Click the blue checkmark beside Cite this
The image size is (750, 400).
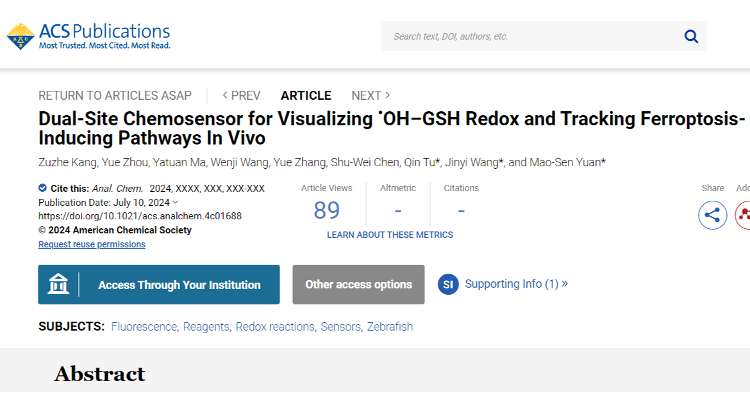coord(43,188)
